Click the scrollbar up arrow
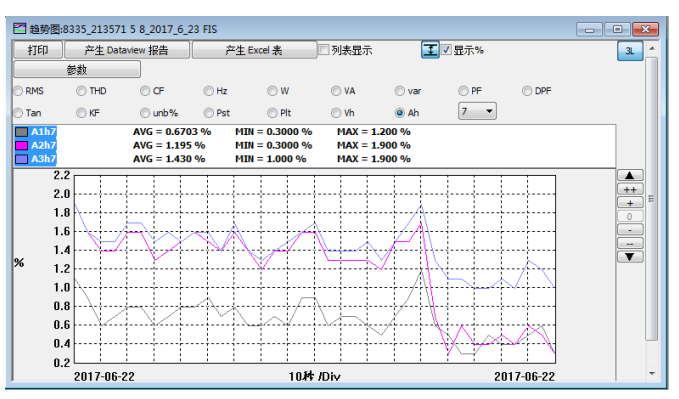The image size is (679, 399). (652, 48)
